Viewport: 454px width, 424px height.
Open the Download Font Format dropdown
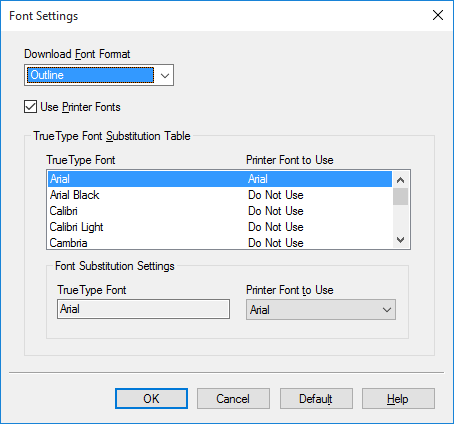[99, 75]
